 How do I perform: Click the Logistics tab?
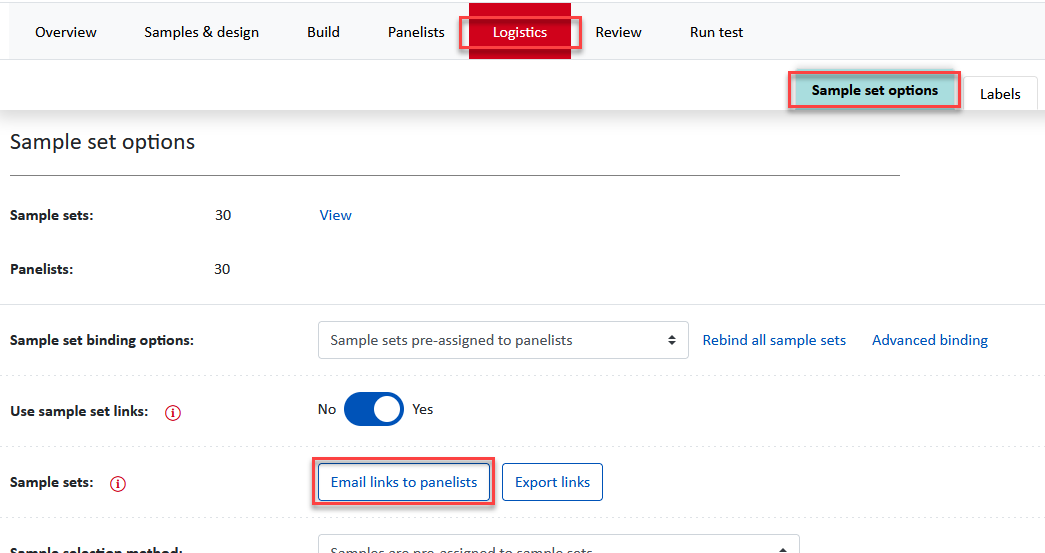click(520, 32)
